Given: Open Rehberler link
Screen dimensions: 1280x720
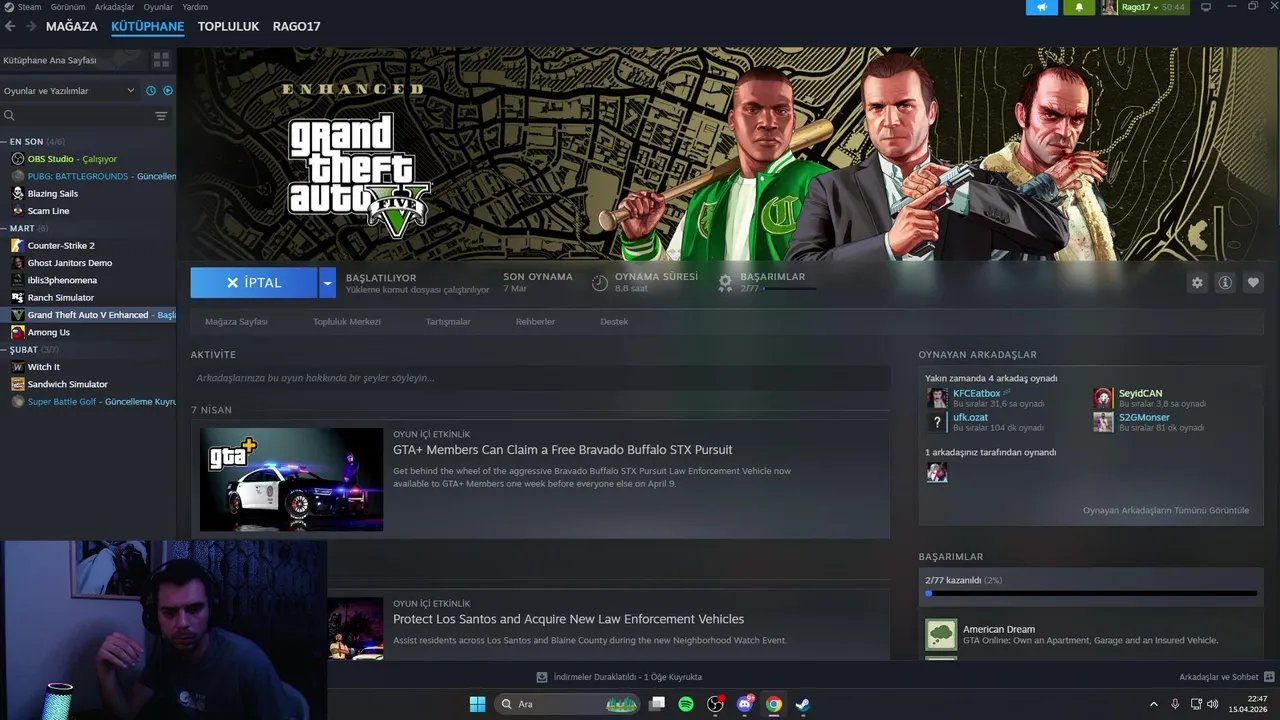Looking at the screenshot, I should click(x=535, y=322).
